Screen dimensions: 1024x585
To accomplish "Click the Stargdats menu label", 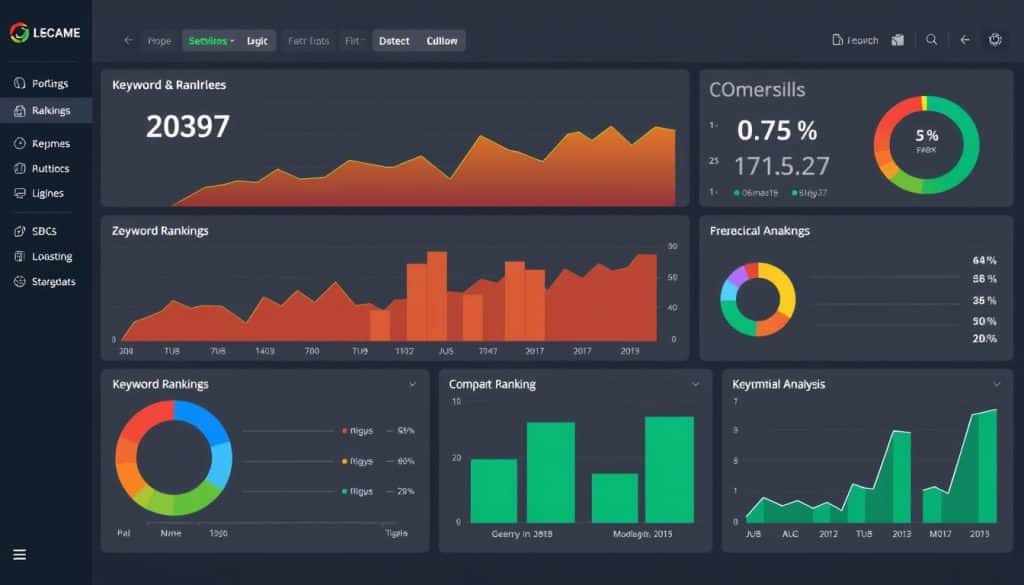I will coord(54,281).
